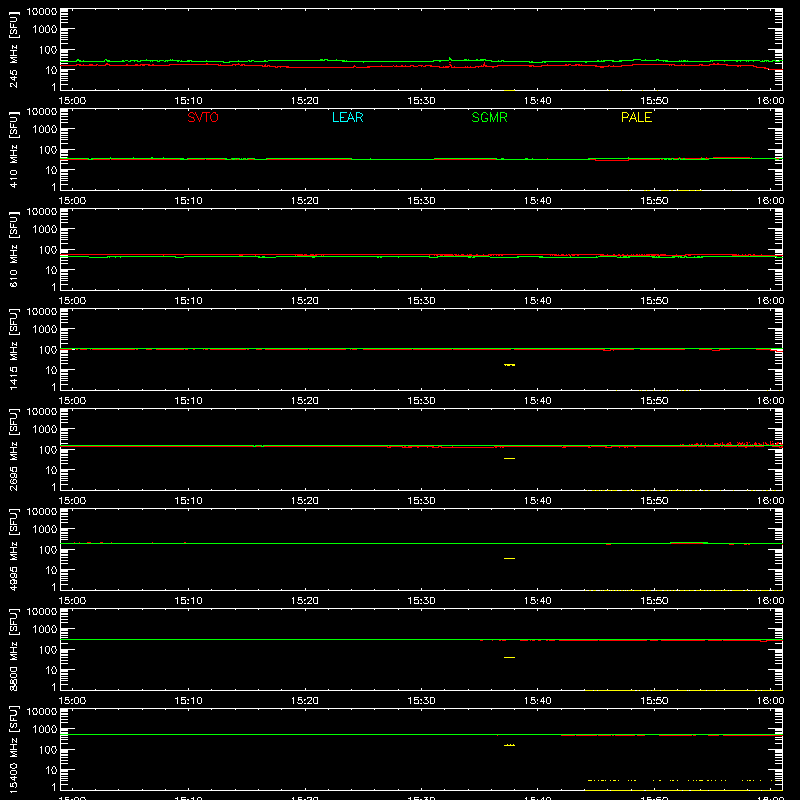800x800 pixels.
Task: Click the yellow PALE segment in 1415 MHz plot
Action: [x=509, y=365]
